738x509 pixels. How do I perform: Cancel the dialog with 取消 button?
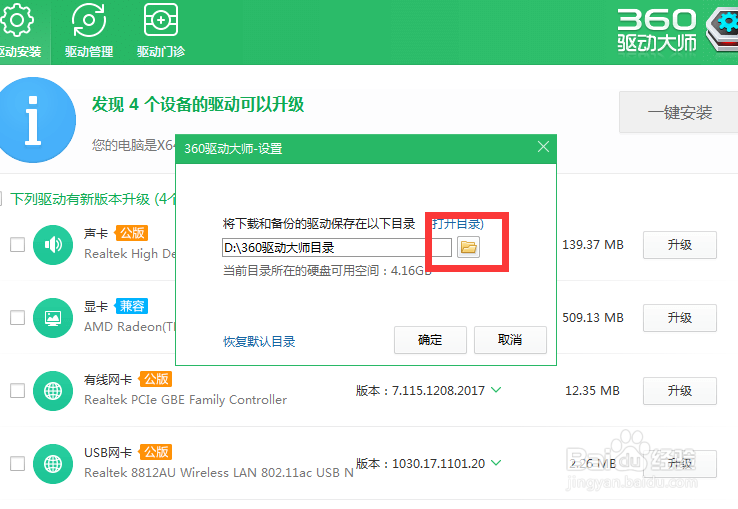coord(510,340)
